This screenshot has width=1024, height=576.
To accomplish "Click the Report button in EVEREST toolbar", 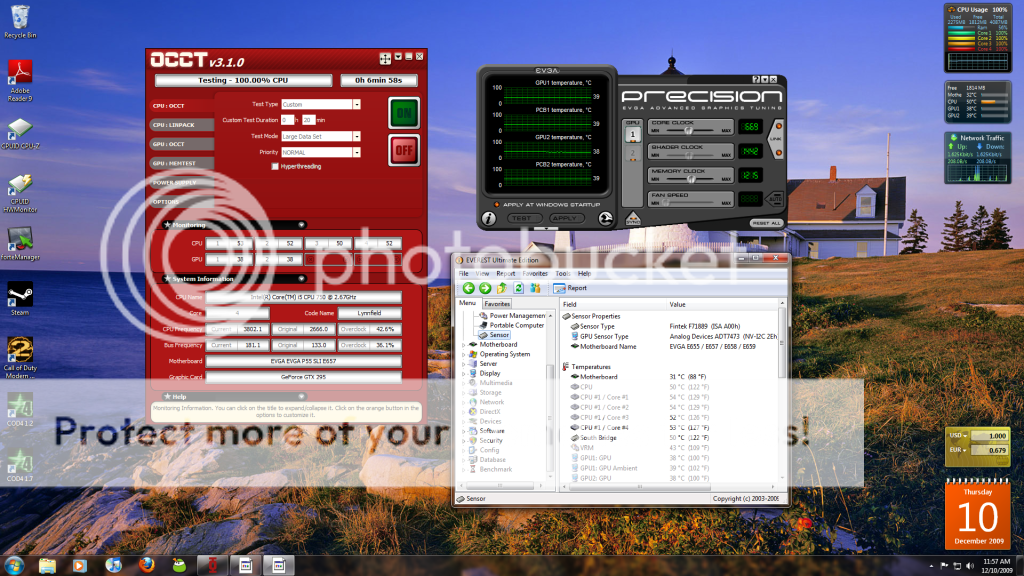I will click(x=570, y=288).
